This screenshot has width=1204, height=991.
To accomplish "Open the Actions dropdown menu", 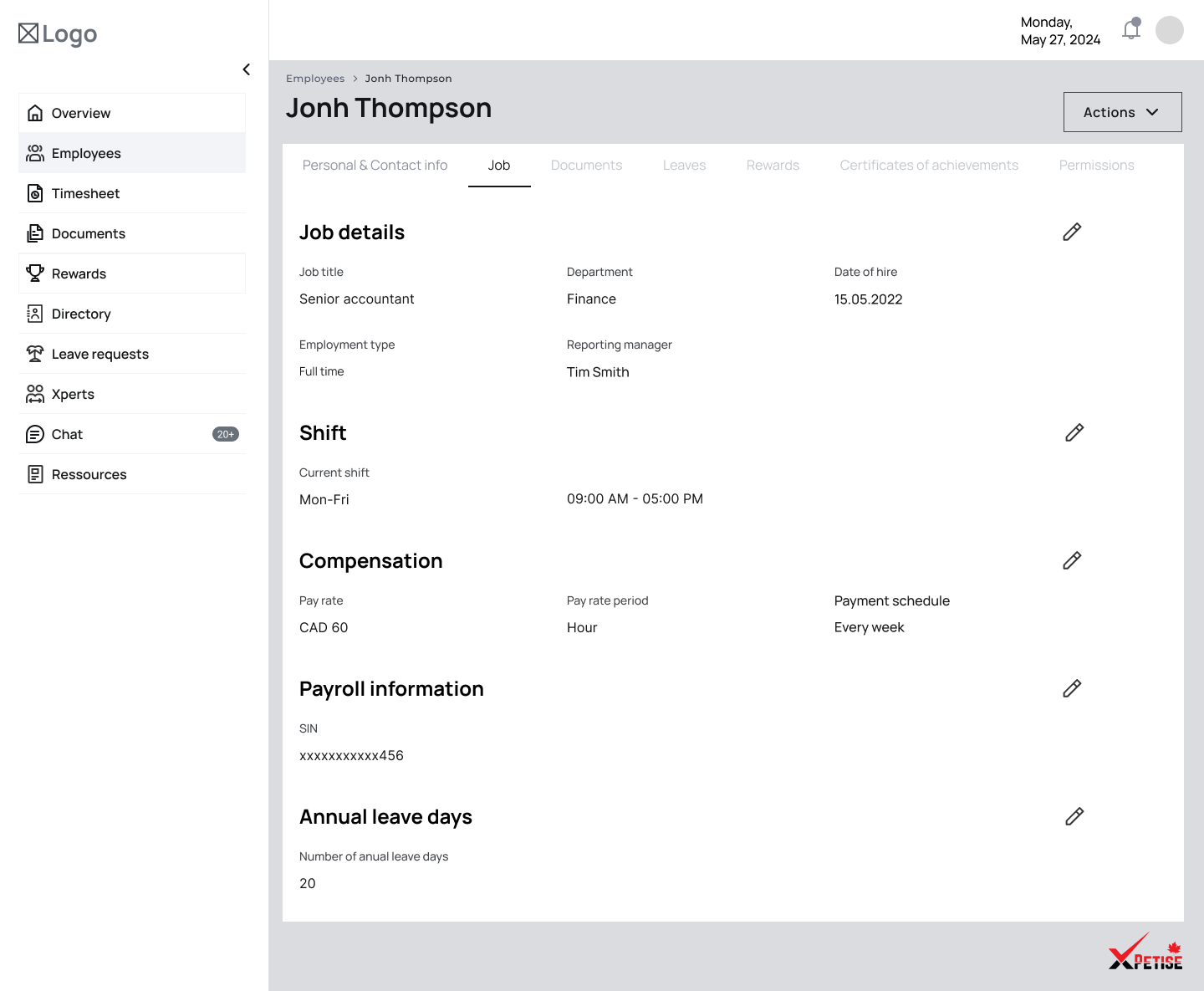I will click(1122, 111).
